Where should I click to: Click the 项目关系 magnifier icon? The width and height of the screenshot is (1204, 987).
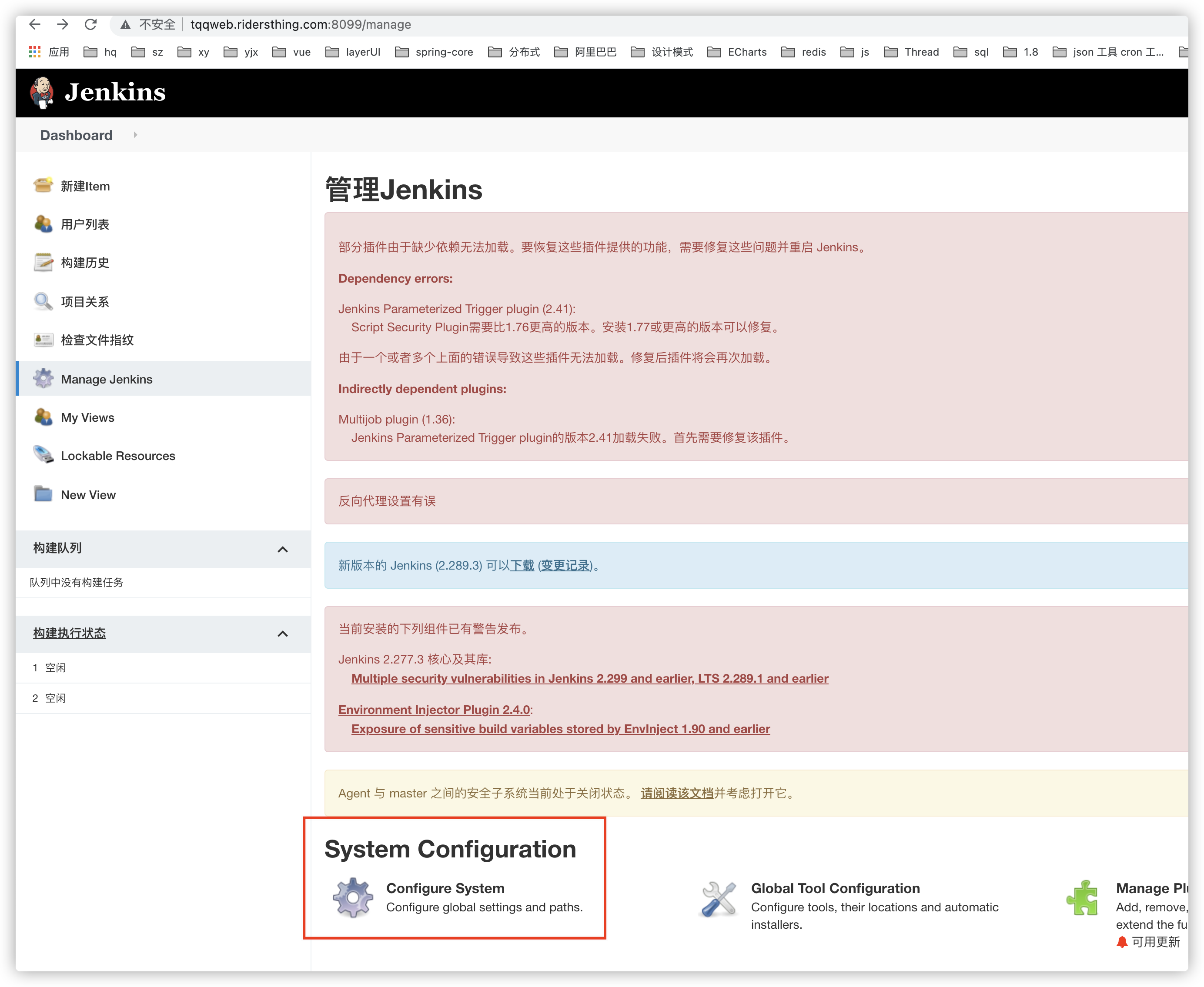tap(43, 301)
